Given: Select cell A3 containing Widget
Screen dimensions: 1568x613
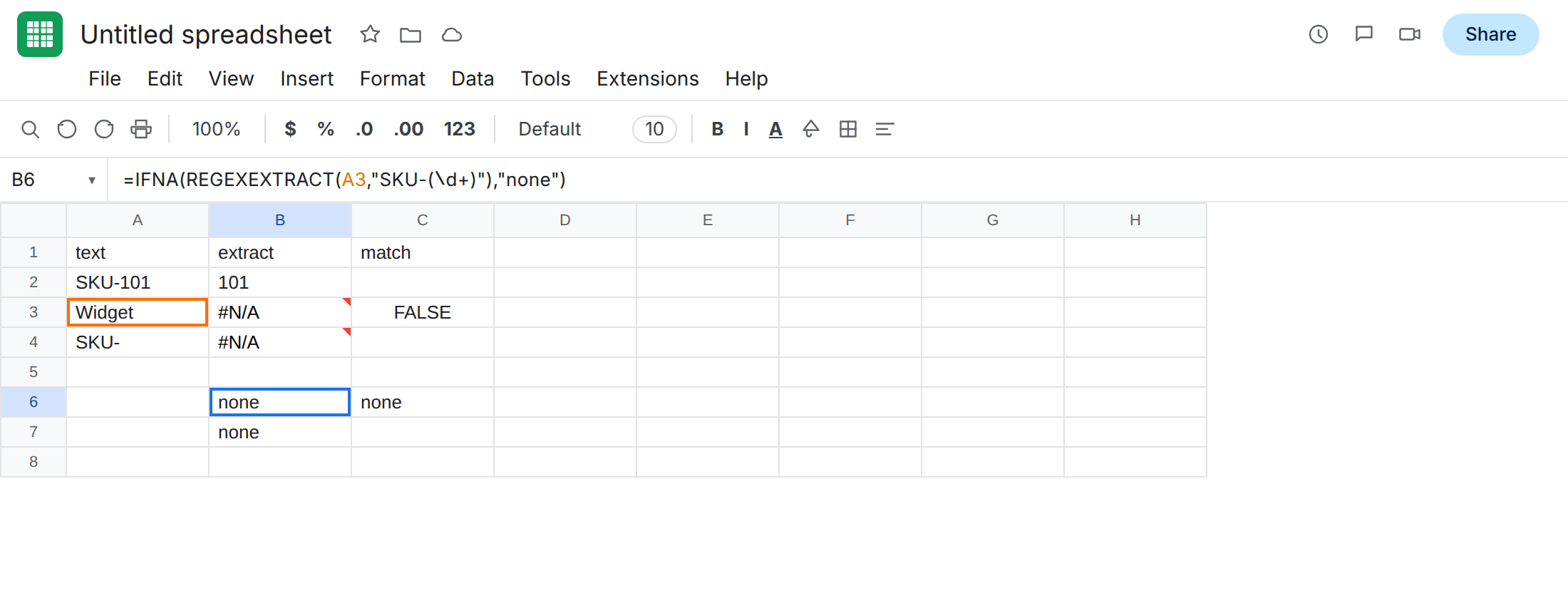Looking at the screenshot, I should pyautogui.click(x=138, y=312).
